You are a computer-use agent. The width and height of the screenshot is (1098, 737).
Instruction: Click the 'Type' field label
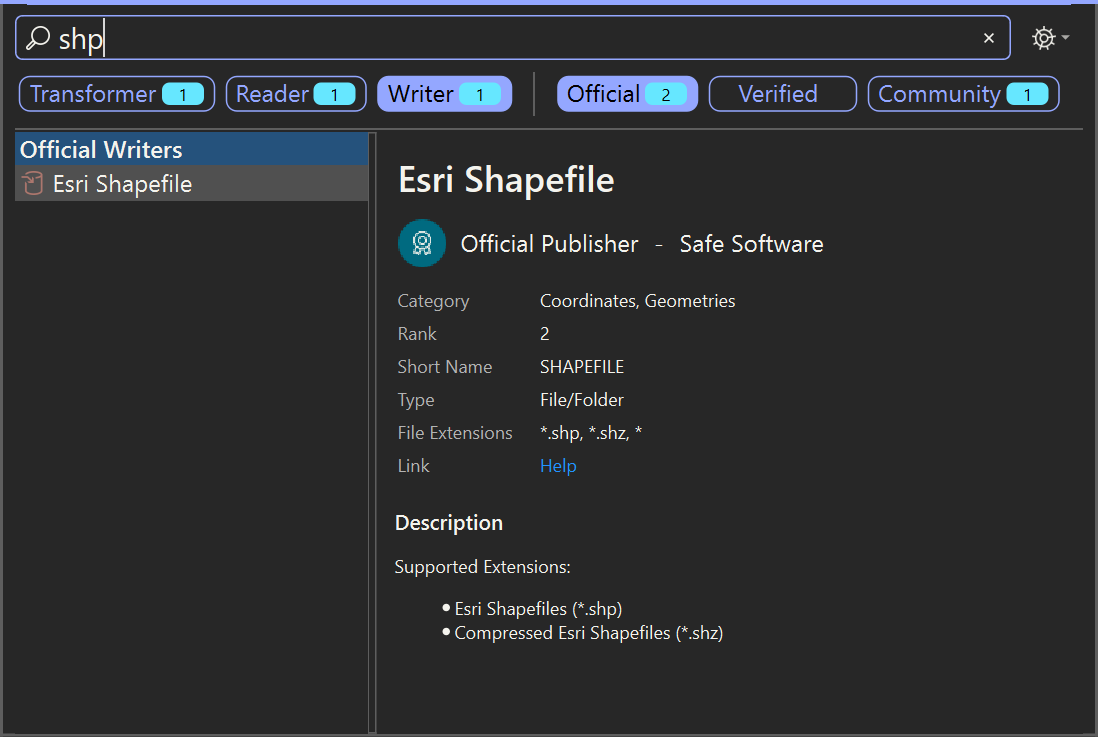[416, 400]
